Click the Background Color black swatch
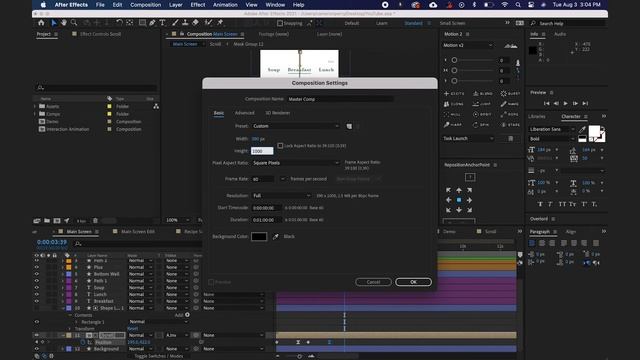Viewport: 640px width, 360px height. pos(259,236)
